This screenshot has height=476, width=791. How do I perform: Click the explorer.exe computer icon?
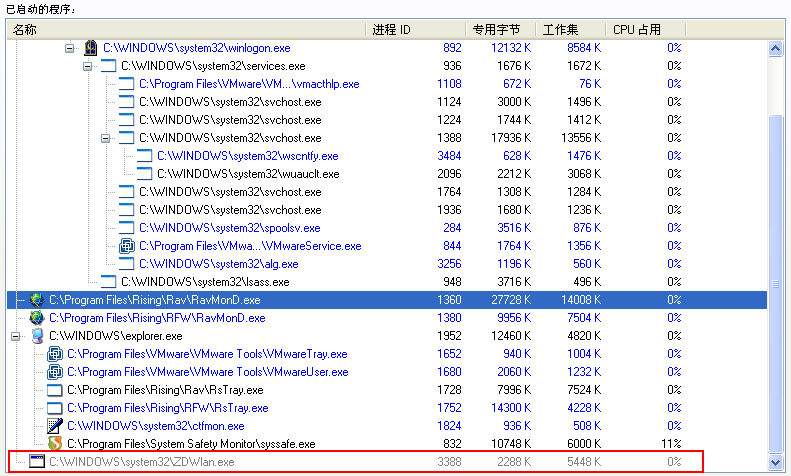37,336
